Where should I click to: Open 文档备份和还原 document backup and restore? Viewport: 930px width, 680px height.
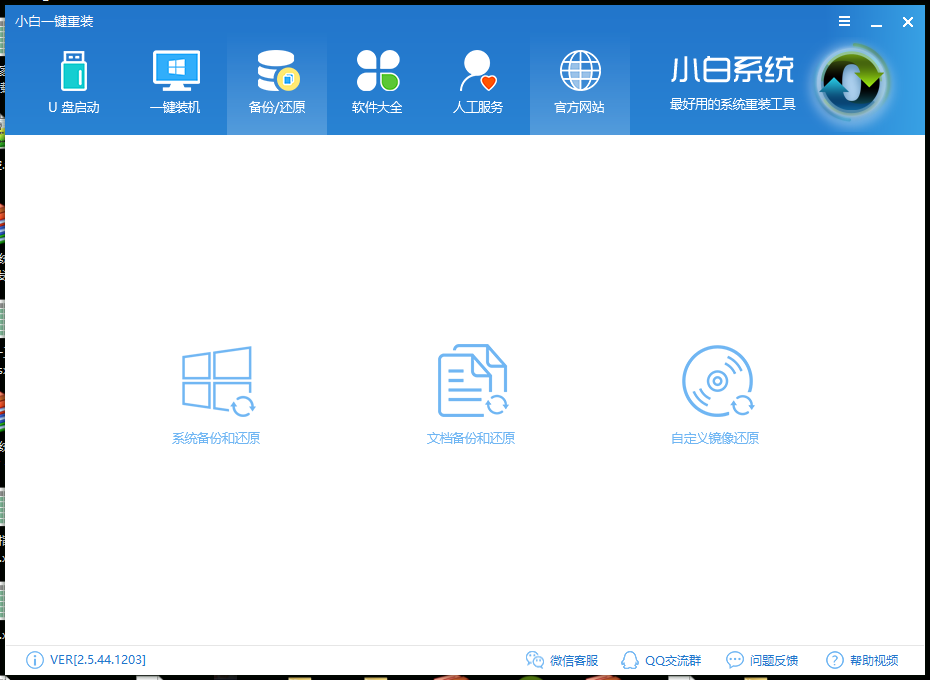coord(471,390)
